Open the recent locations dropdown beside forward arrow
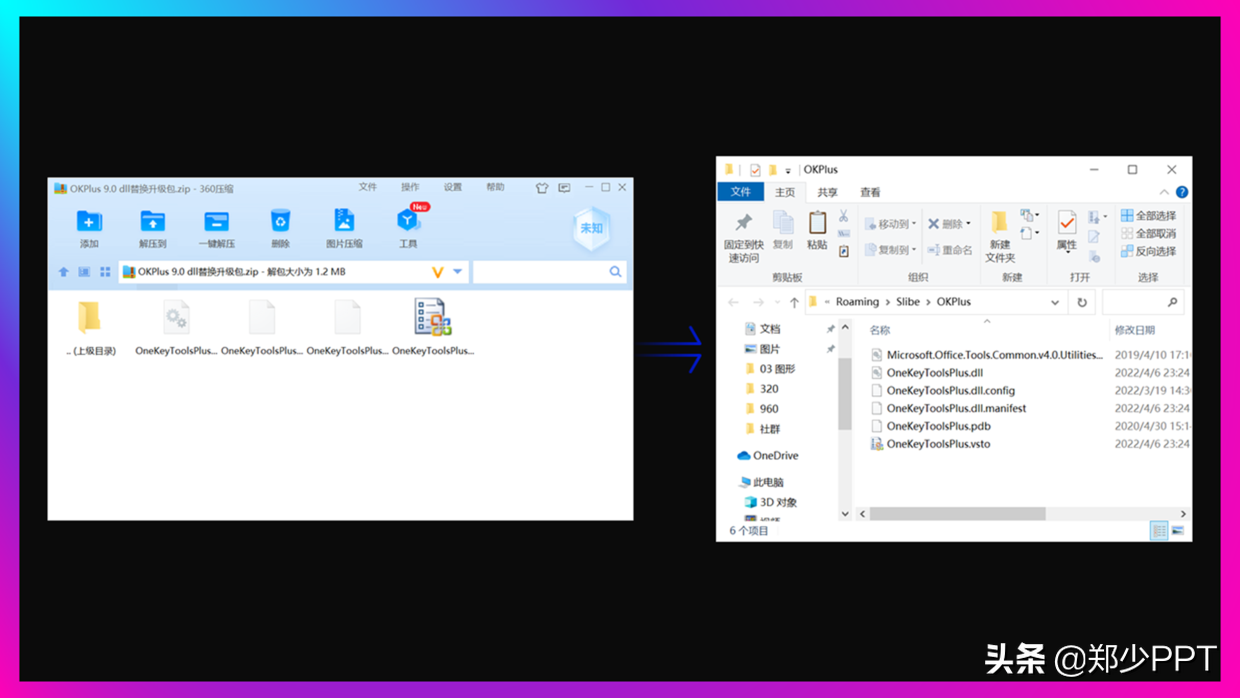 [x=777, y=302]
